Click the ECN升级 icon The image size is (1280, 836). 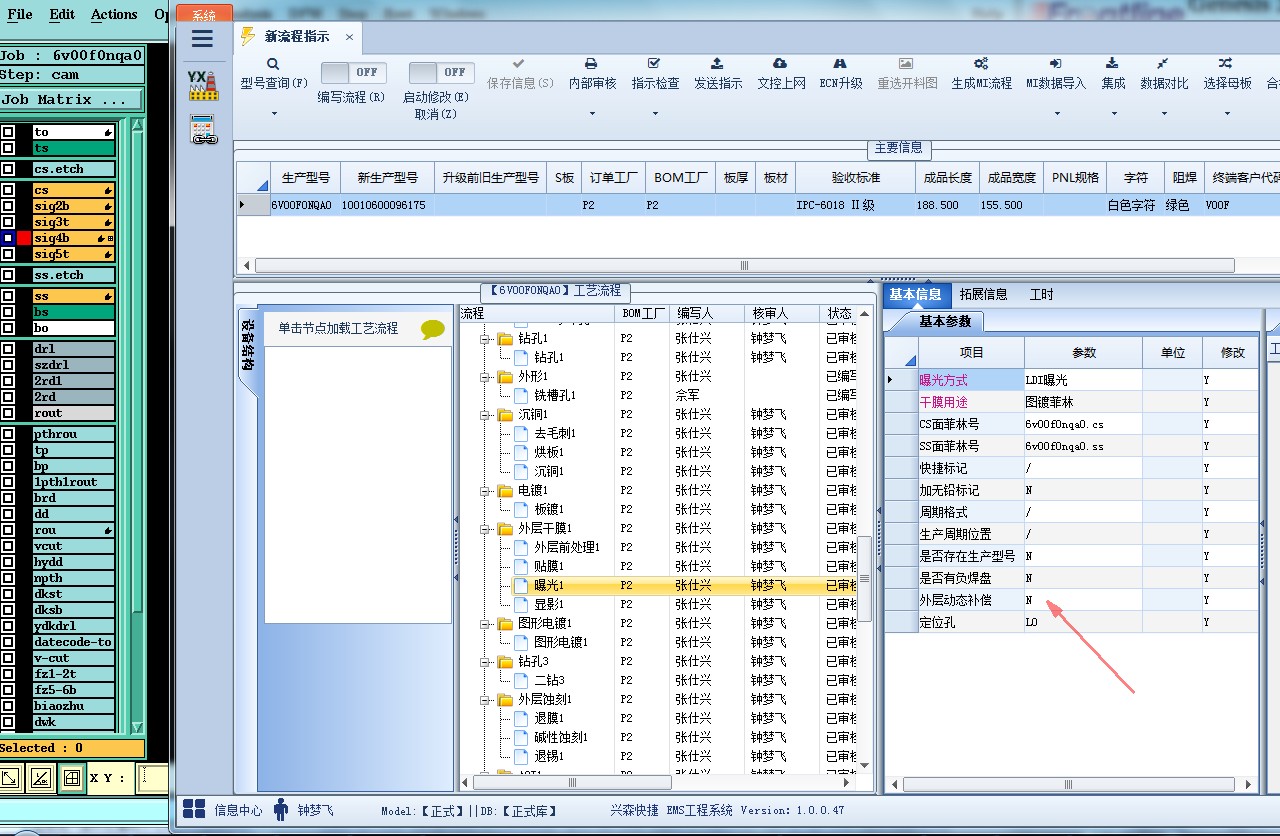(x=840, y=64)
